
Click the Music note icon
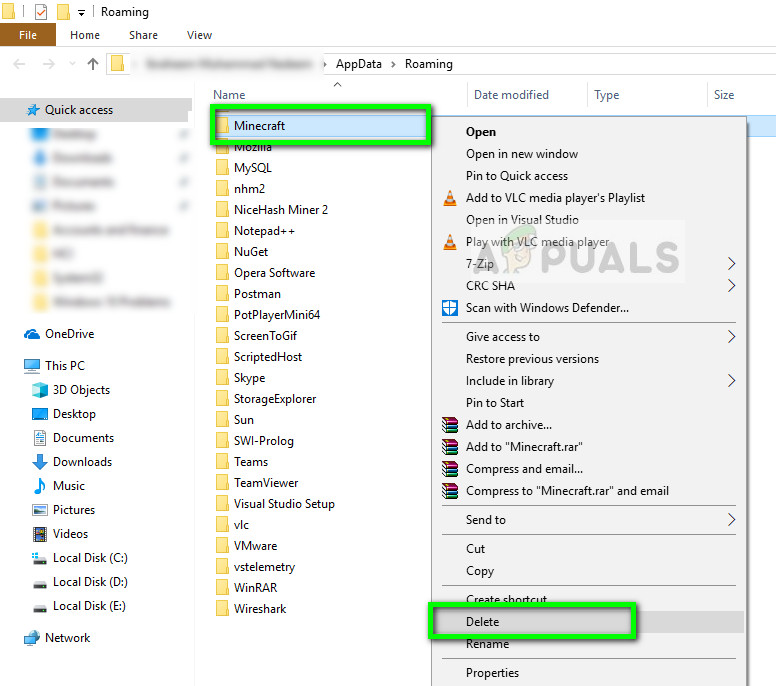(40, 486)
